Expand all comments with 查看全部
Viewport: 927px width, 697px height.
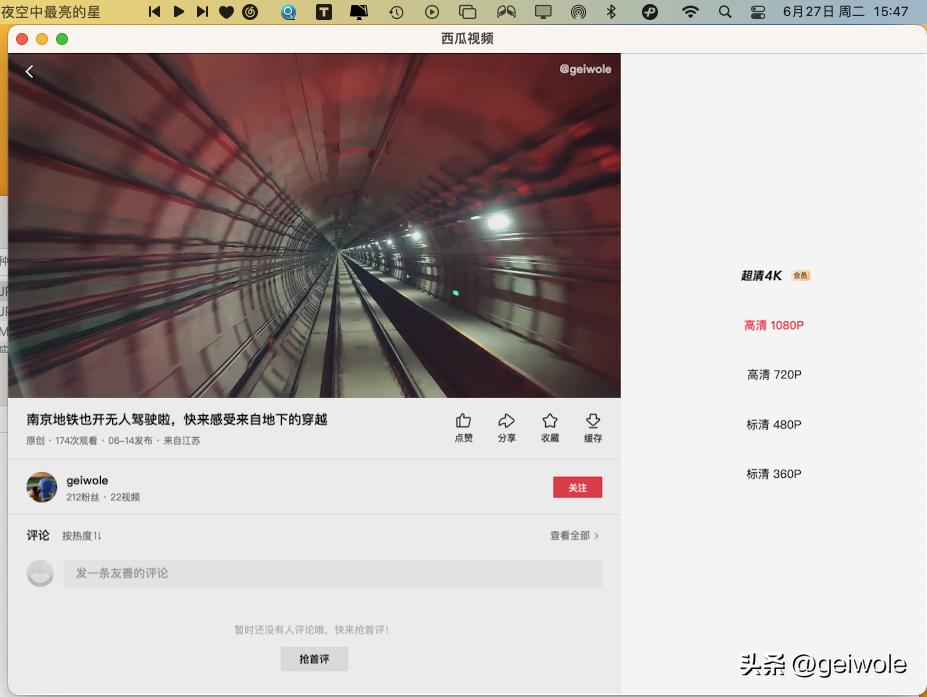coord(572,535)
